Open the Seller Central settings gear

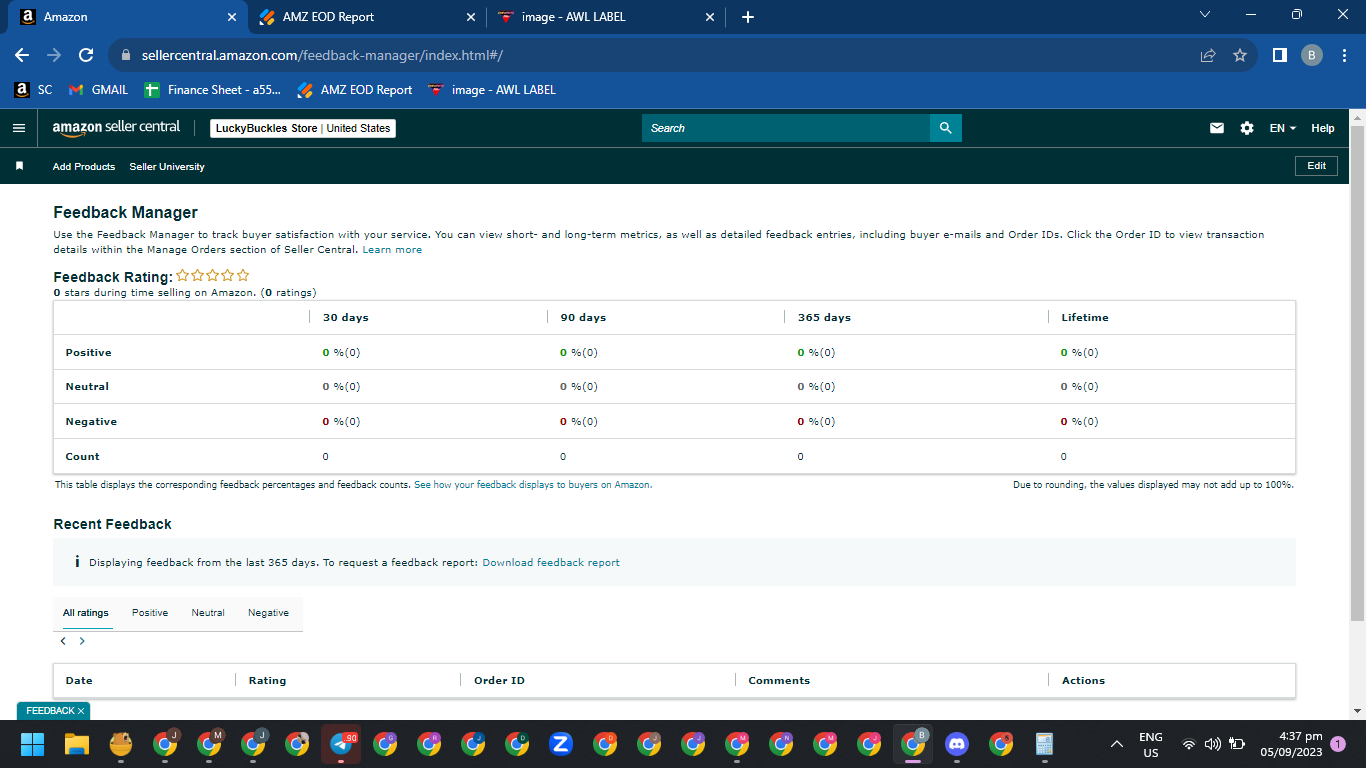pos(1247,128)
